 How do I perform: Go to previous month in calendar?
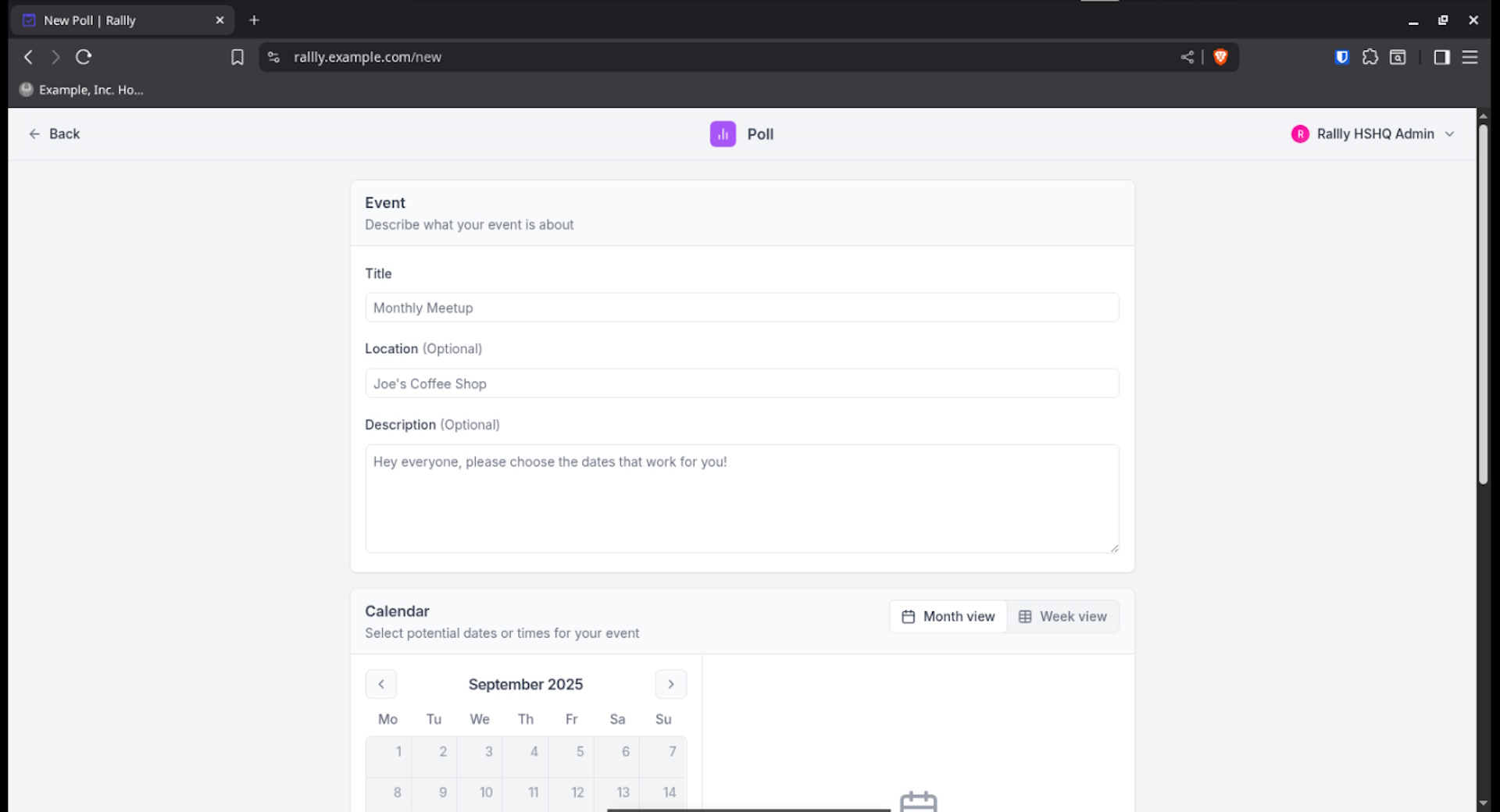pyautogui.click(x=381, y=685)
